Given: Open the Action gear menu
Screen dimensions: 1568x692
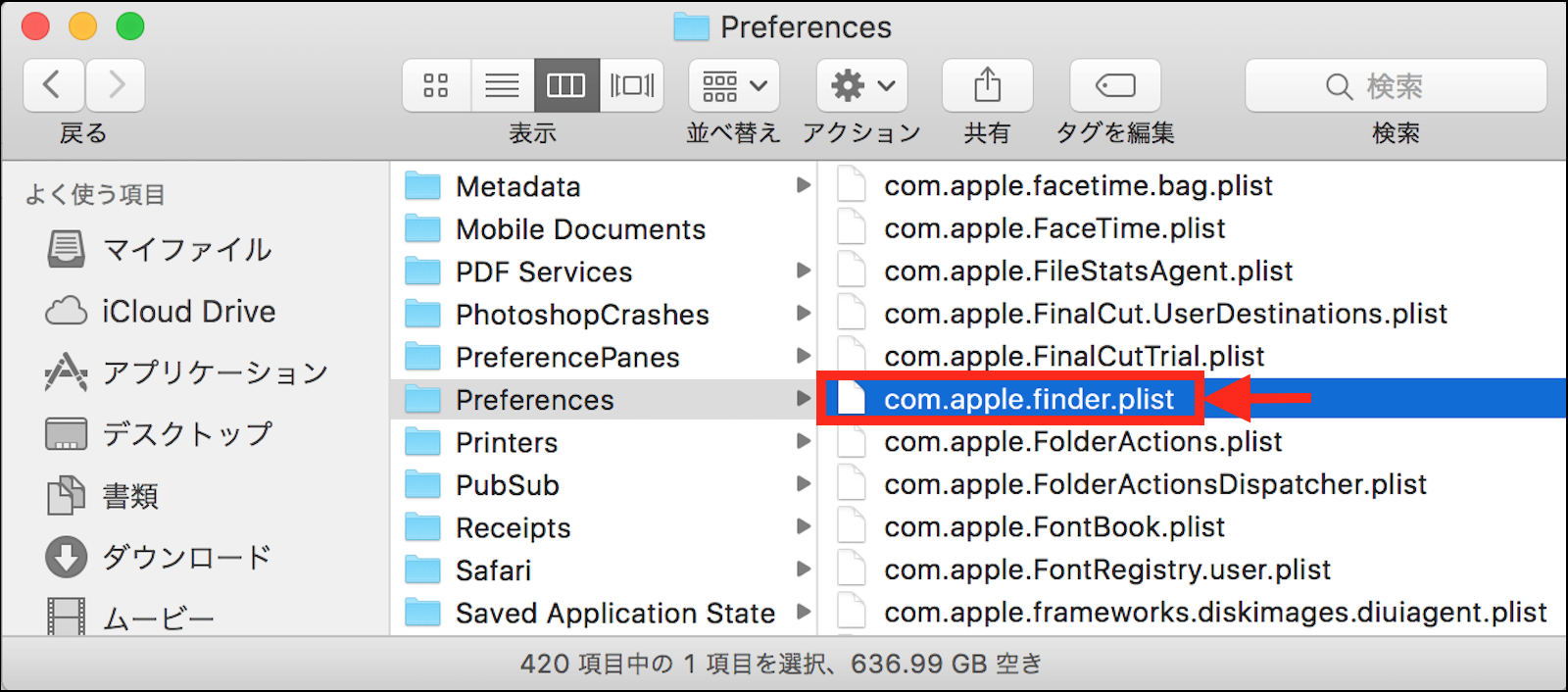Looking at the screenshot, I should pyautogui.click(x=862, y=86).
